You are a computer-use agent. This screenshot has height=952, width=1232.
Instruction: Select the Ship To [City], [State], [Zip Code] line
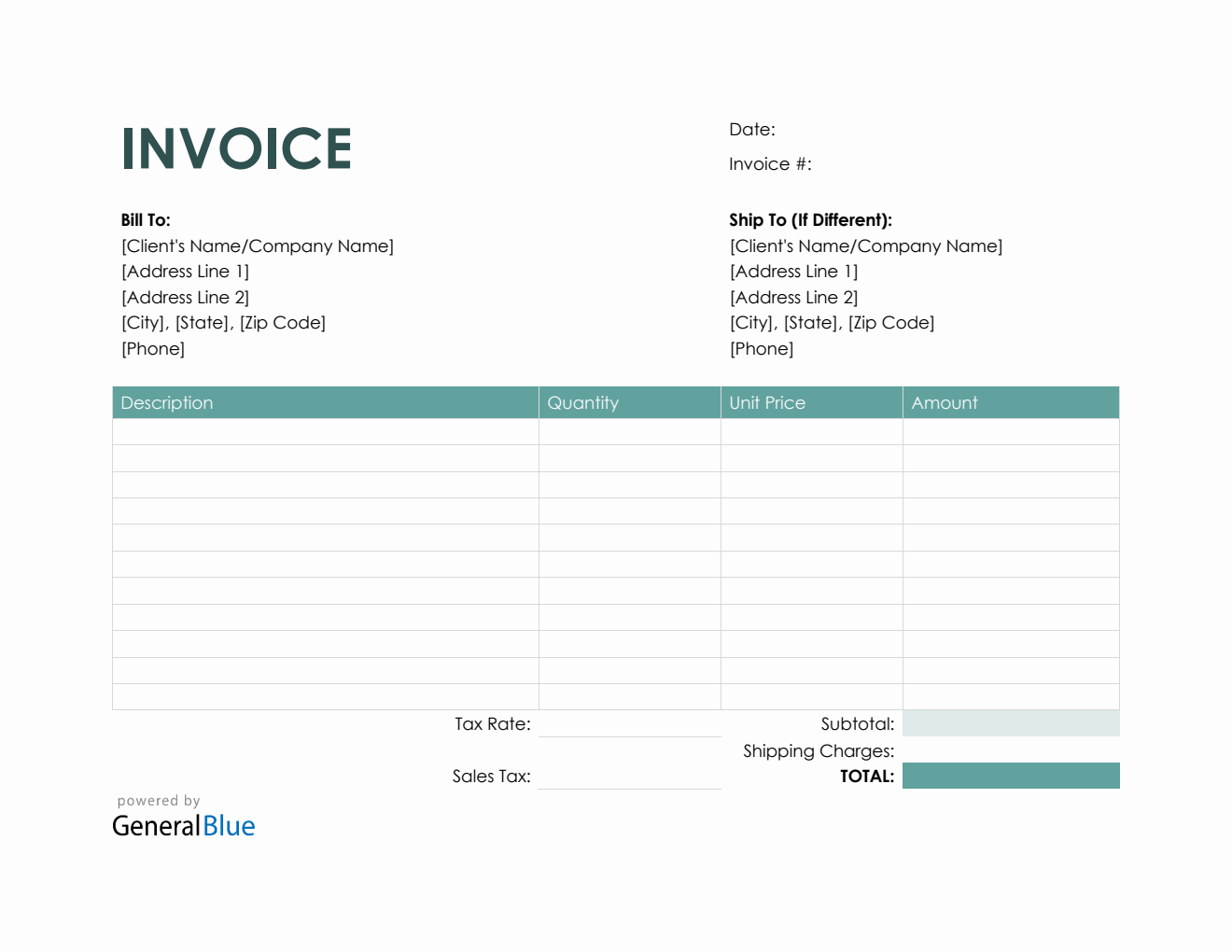pos(831,322)
